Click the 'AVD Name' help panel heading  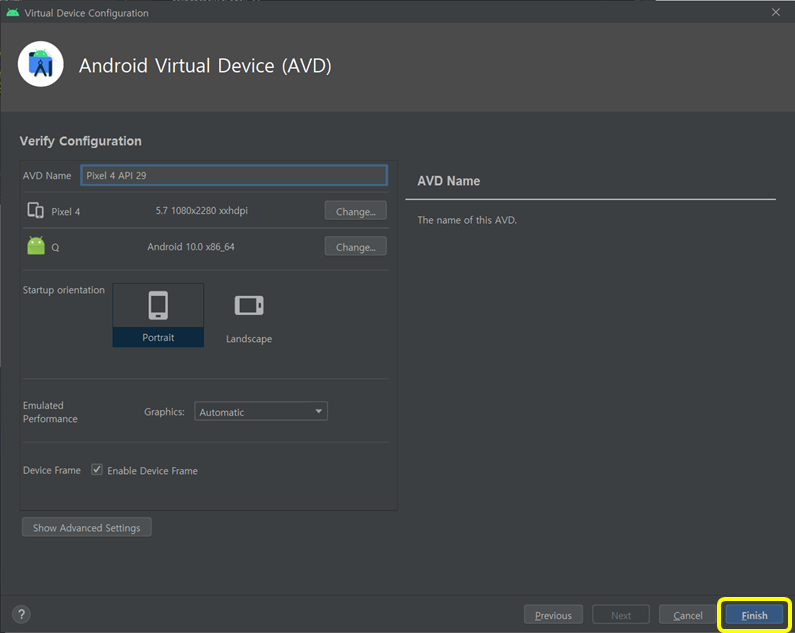click(x=448, y=181)
